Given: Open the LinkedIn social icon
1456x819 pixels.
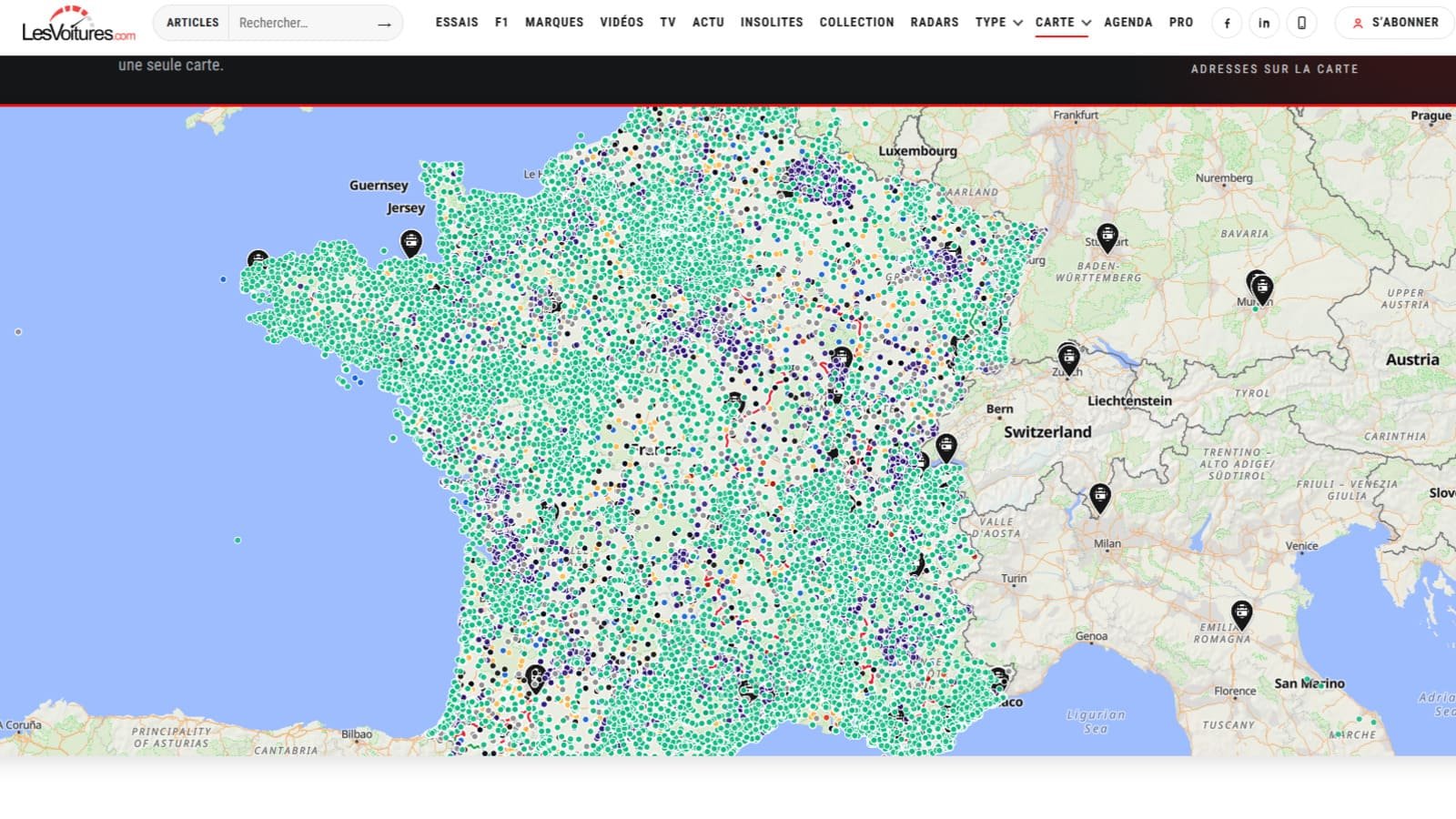Looking at the screenshot, I should pos(1264,24).
